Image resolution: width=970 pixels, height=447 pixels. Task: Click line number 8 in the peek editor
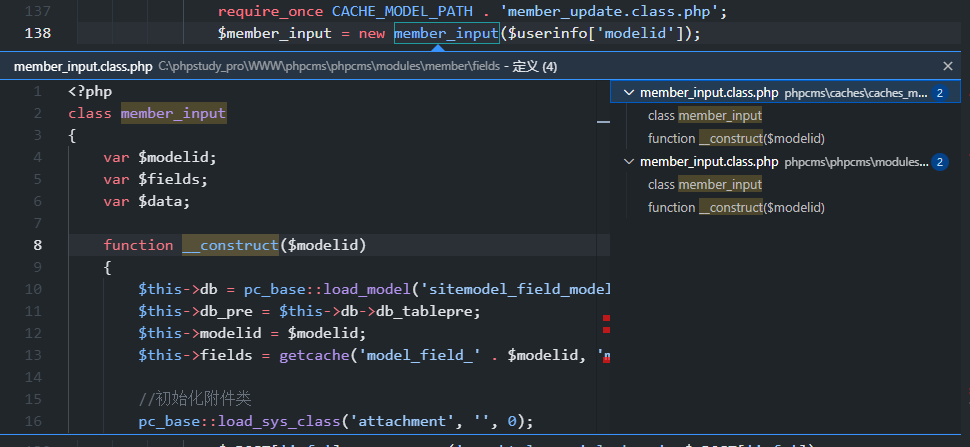(38, 245)
